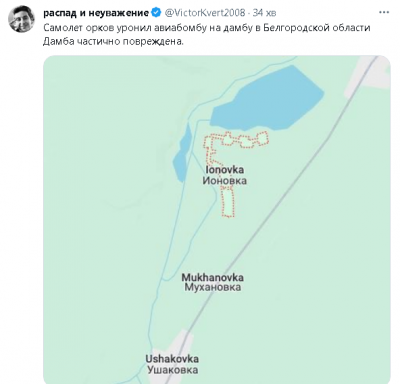Click the Ionovka map label
This screenshot has height=384, width=400.
[225, 170]
